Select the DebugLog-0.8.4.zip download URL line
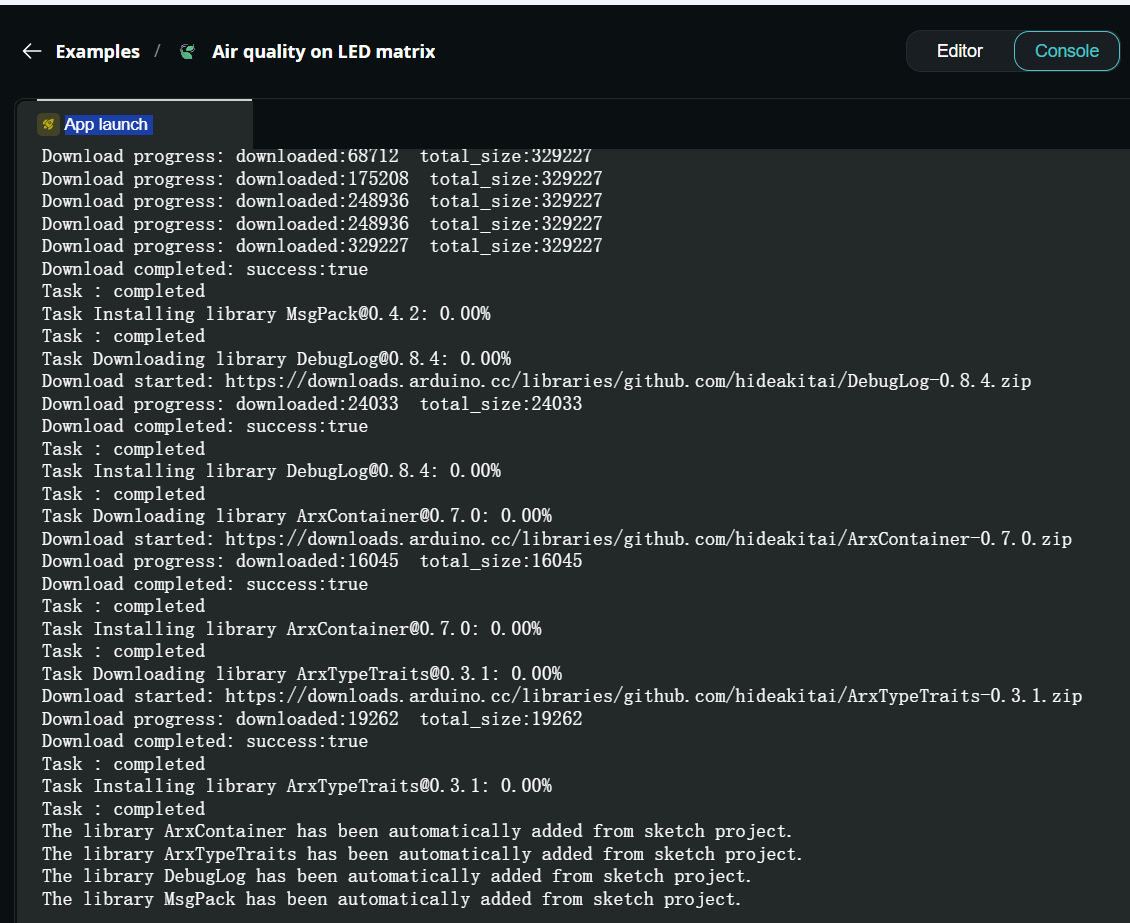Image resolution: width=1130 pixels, height=923 pixels. pyautogui.click(x=536, y=381)
